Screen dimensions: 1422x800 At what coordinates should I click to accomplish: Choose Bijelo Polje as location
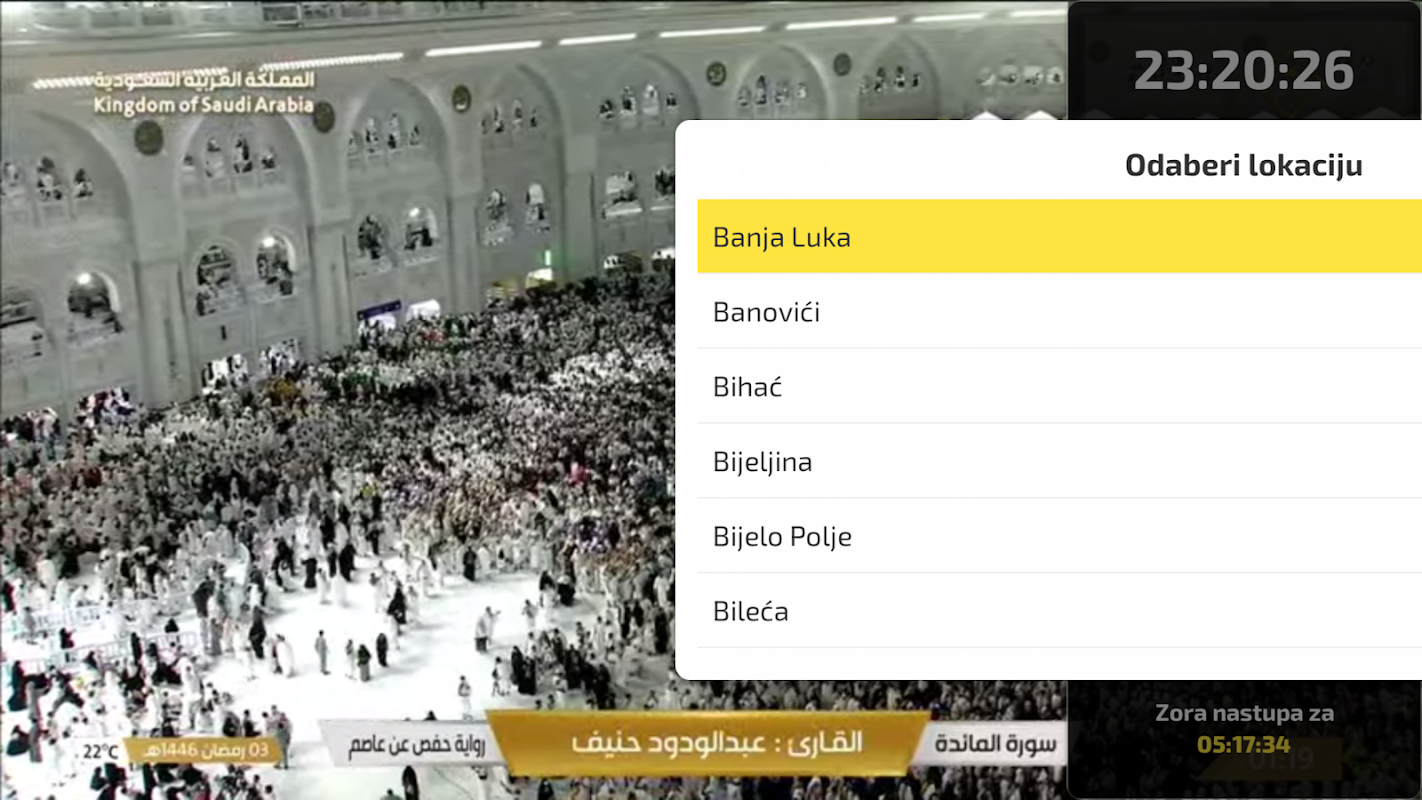[x=1059, y=536]
